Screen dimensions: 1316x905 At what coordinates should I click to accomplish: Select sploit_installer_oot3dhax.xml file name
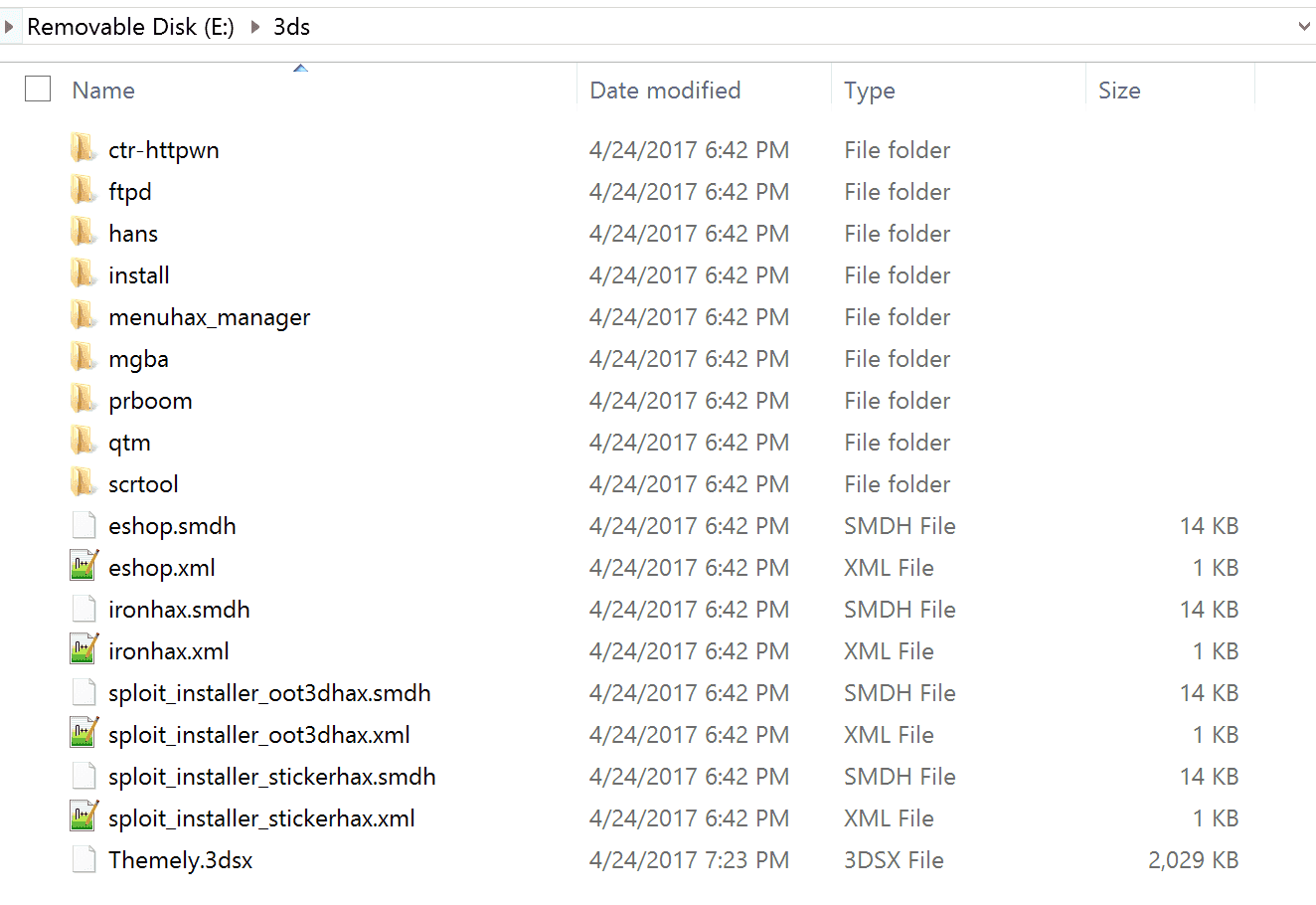tap(259, 735)
